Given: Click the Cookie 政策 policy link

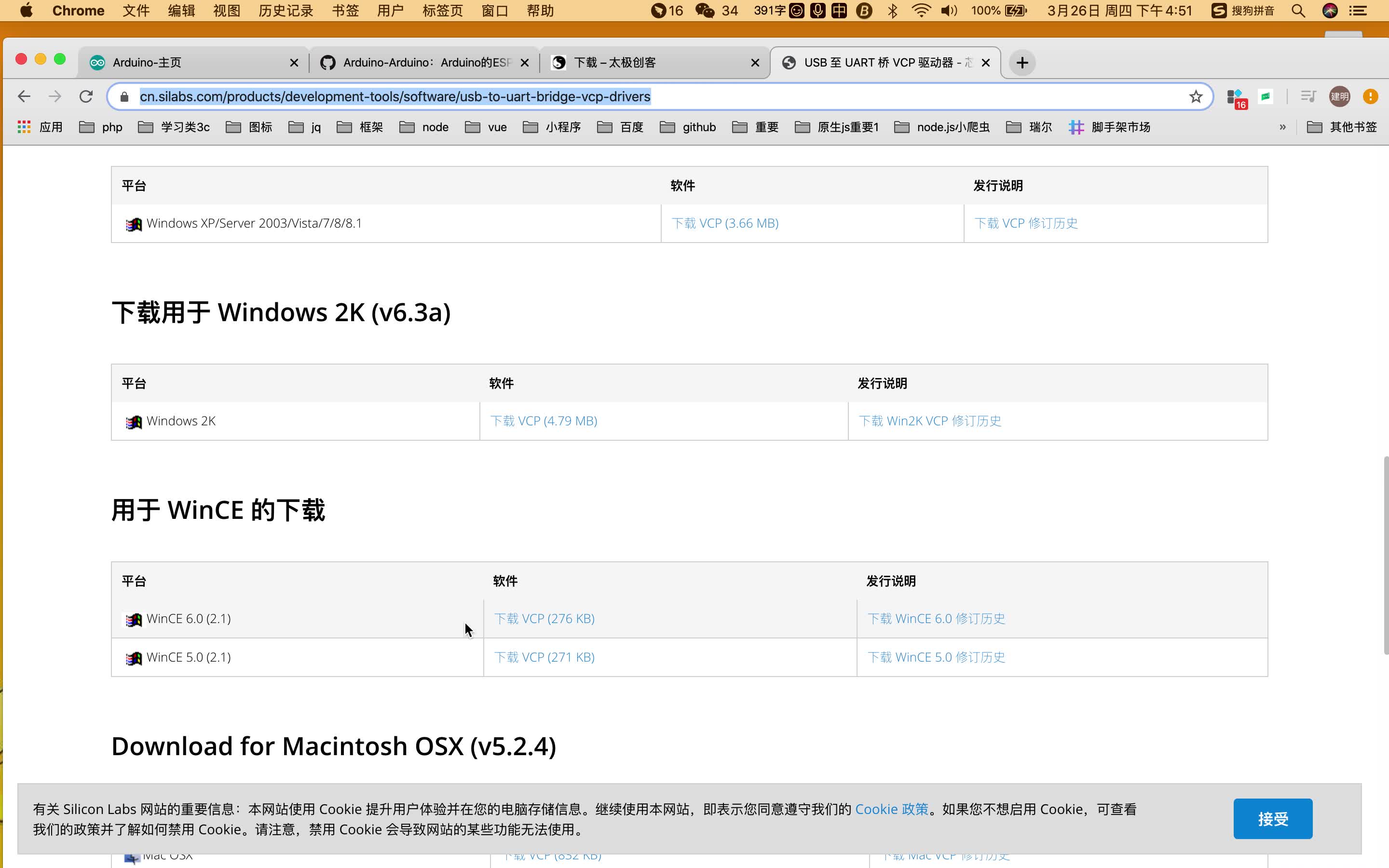Looking at the screenshot, I should pos(891,809).
